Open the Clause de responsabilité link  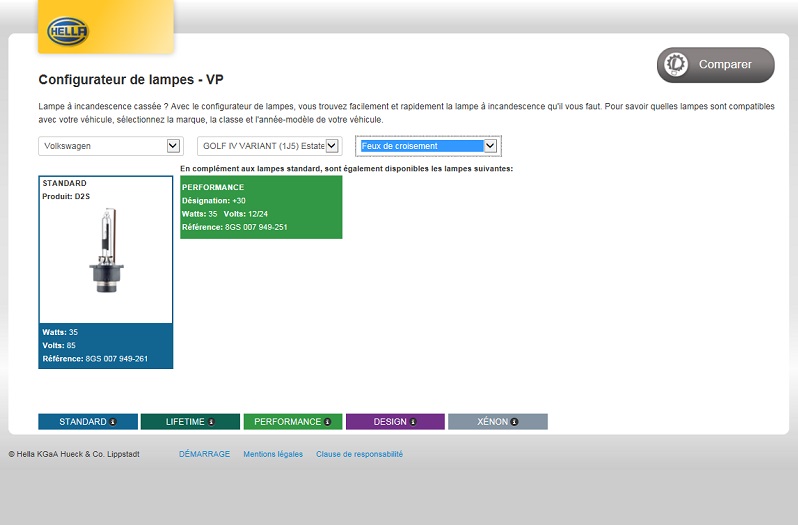tap(359, 454)
